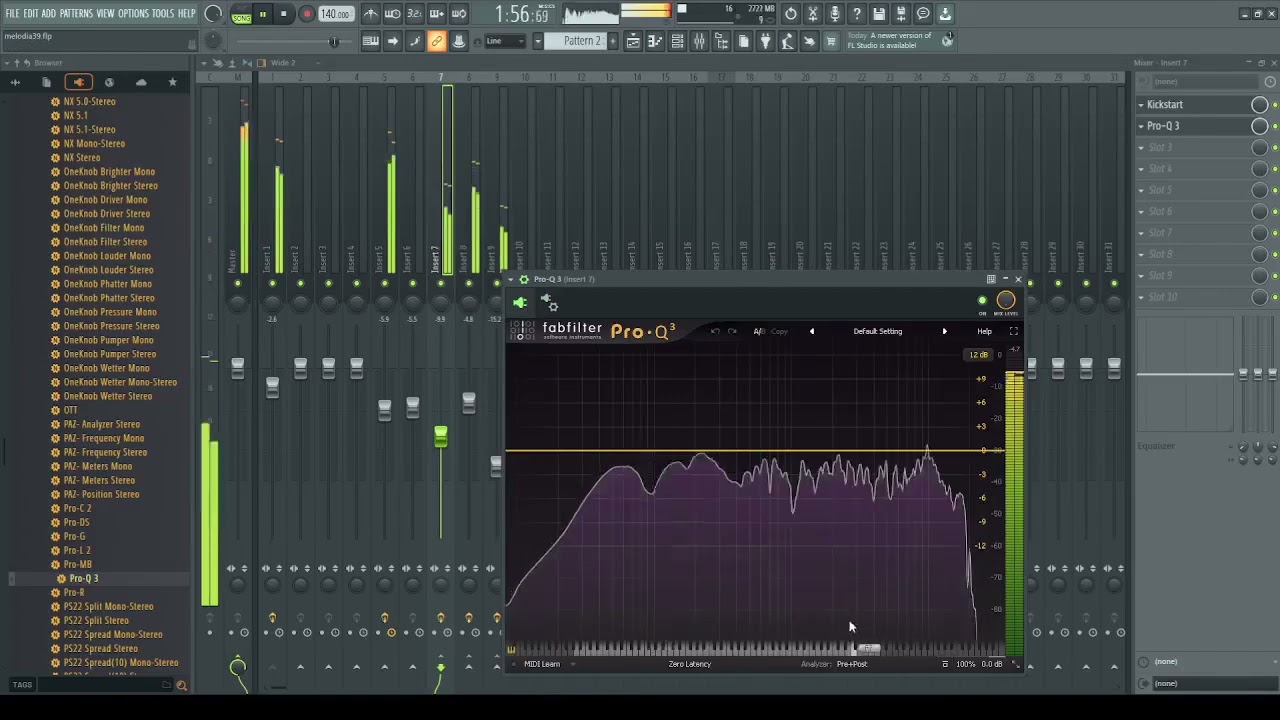Open the OPTIONS menu
This screenshot has width=1280, height=720.
coord(133,14)
